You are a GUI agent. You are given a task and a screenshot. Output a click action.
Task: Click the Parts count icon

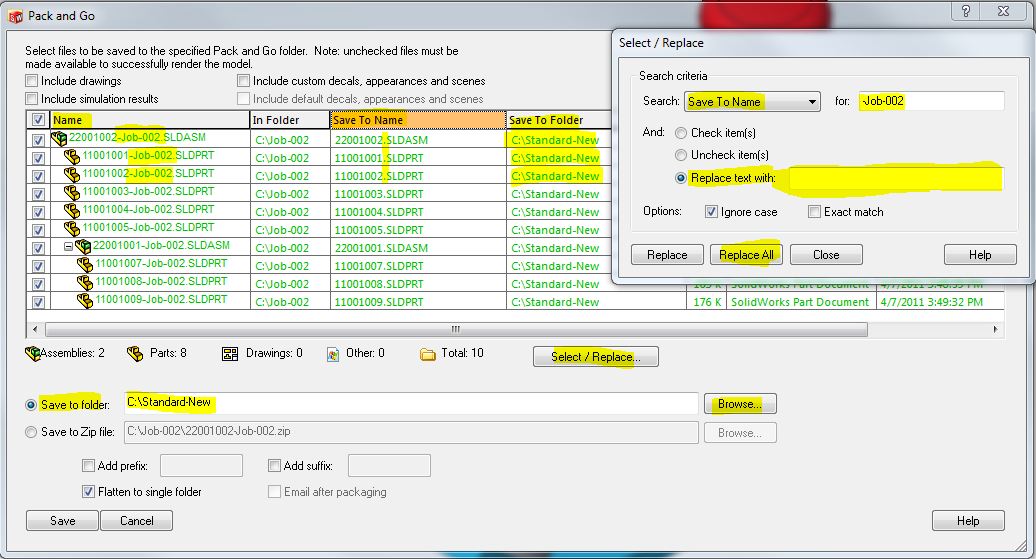(135, 354)
